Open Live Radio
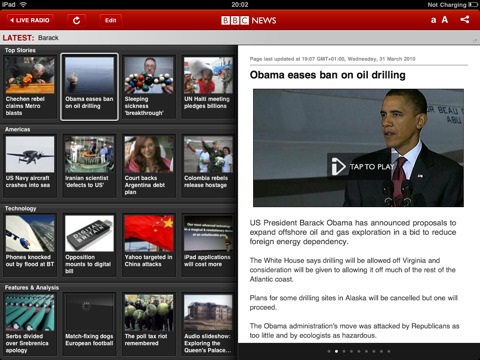The image size is (480, 360). (x=30, y=20)
